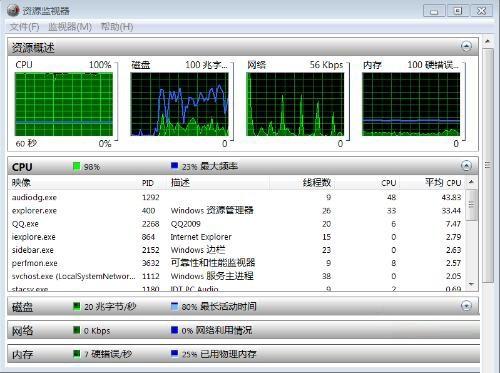The width and height of the screenshot is (500, 373).
Task: Click the 网络 section header bar
Action: click(x=243, y=330)
